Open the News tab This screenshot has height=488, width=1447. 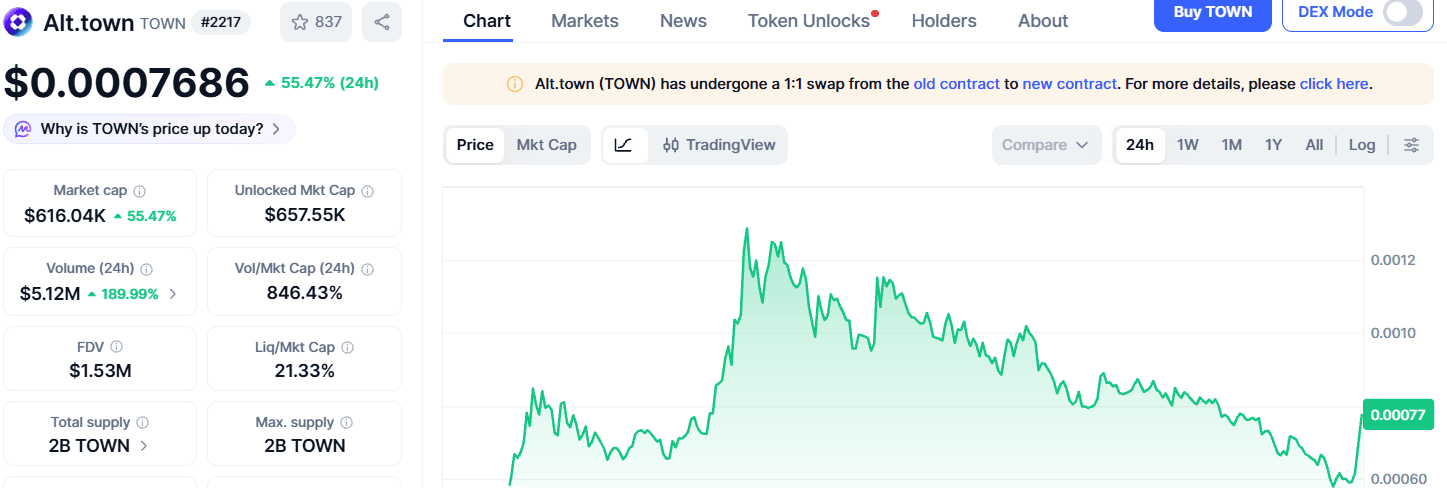pos(683,21)
